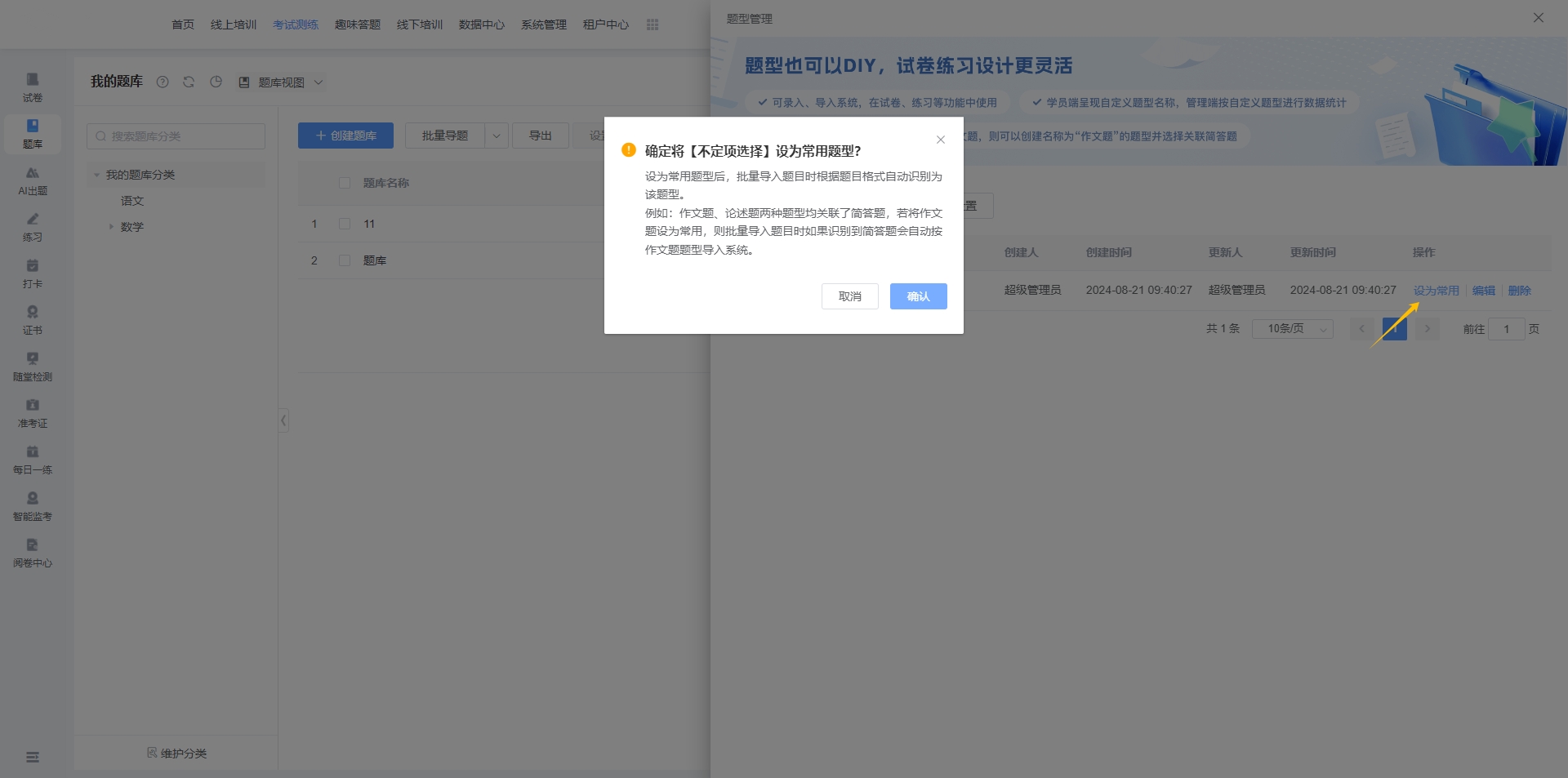
Task: Toggle the select-all checkbox beside 题库名称
Action: (x=345, y=183)
